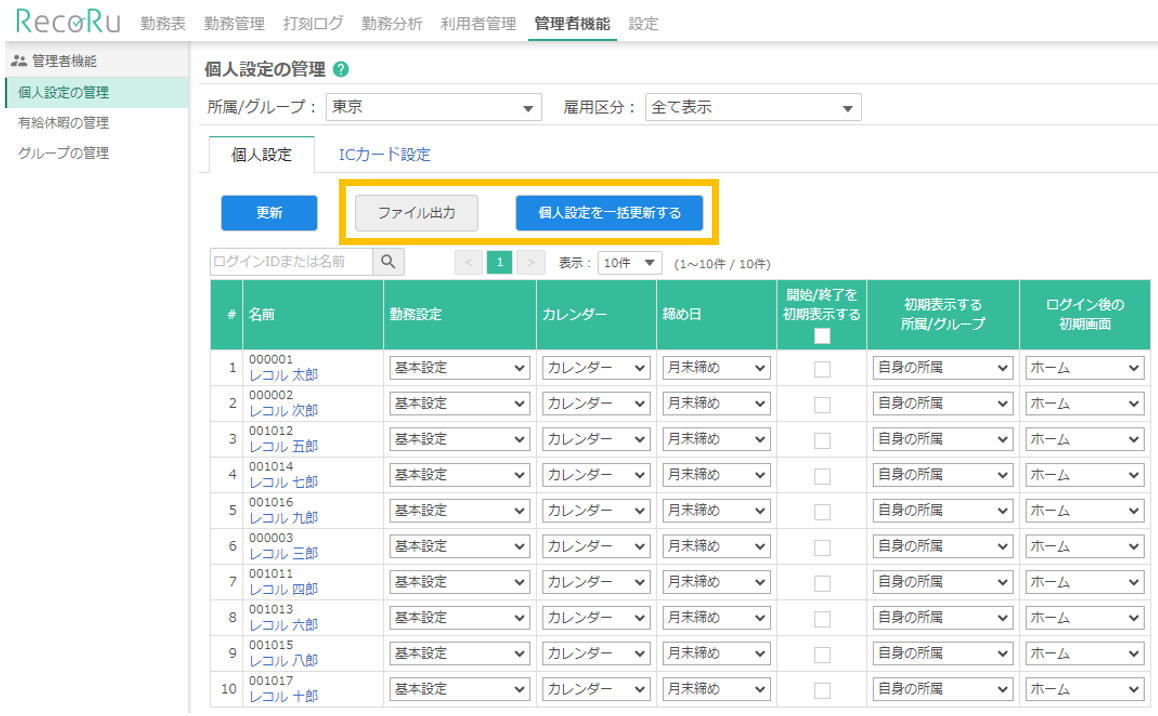Check the box for レコル 太郎 row
Screen dimensions: 1158x716
pos(822,369)
